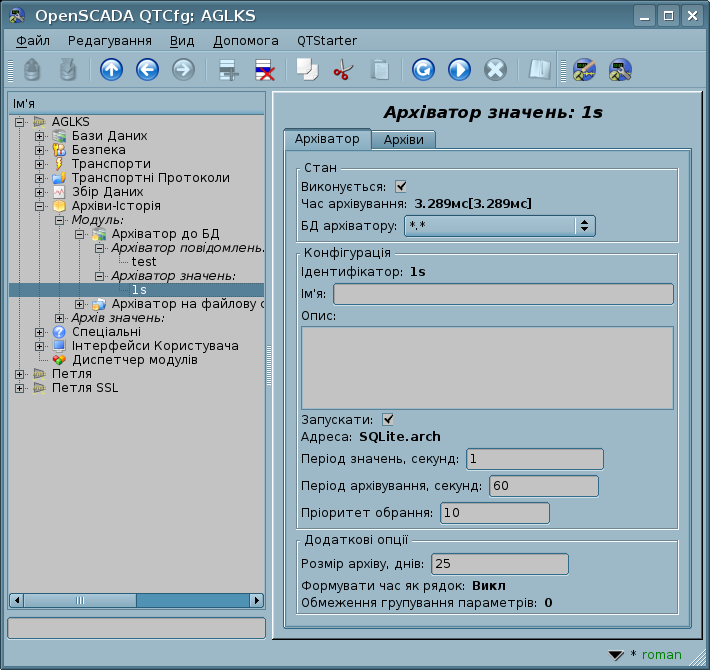Open the 'БД архіватору' combo box
This screenshot has width=710, height=670.
coord(500,226)
